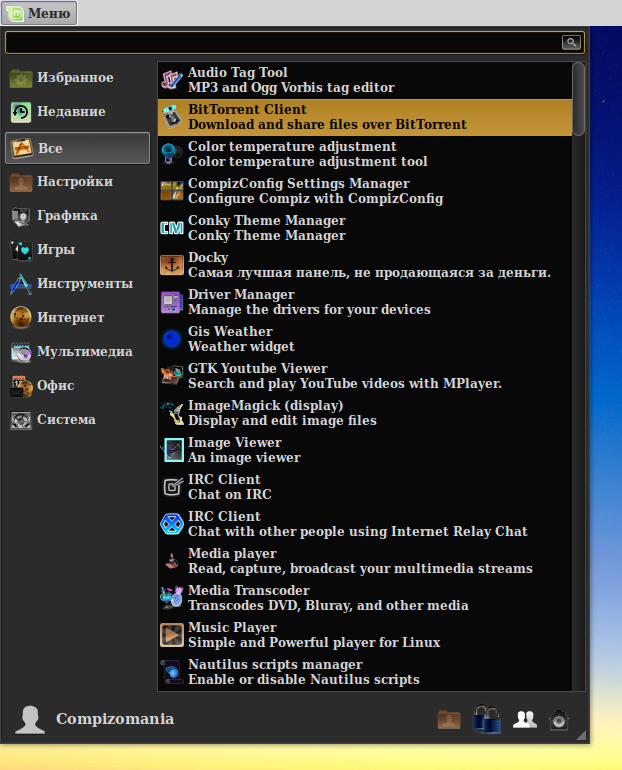
Task: Click the Color temperature adjustment lightbulb icon
Action: (172, 154)
